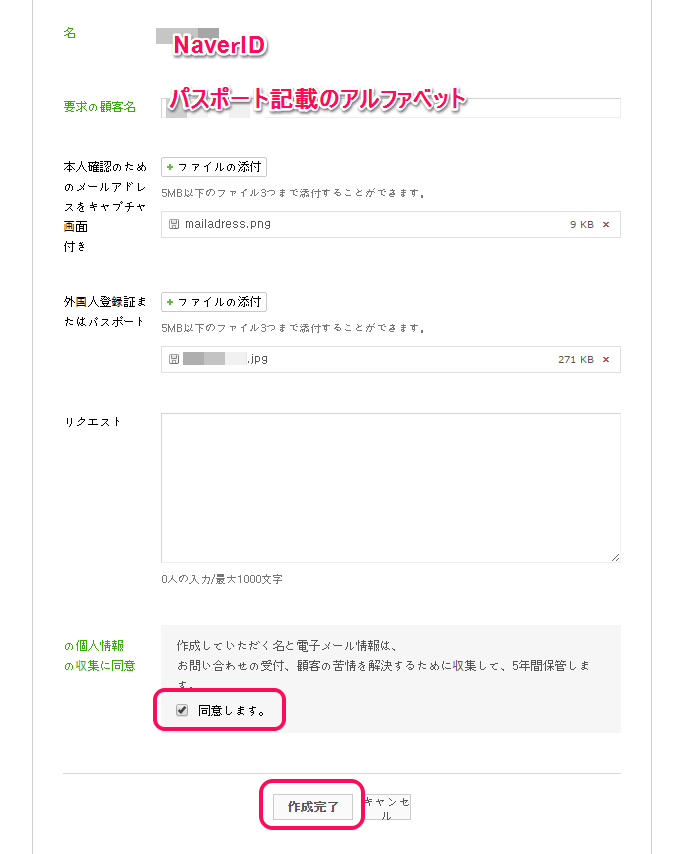Click the キャンセル button

pos(387,807)
